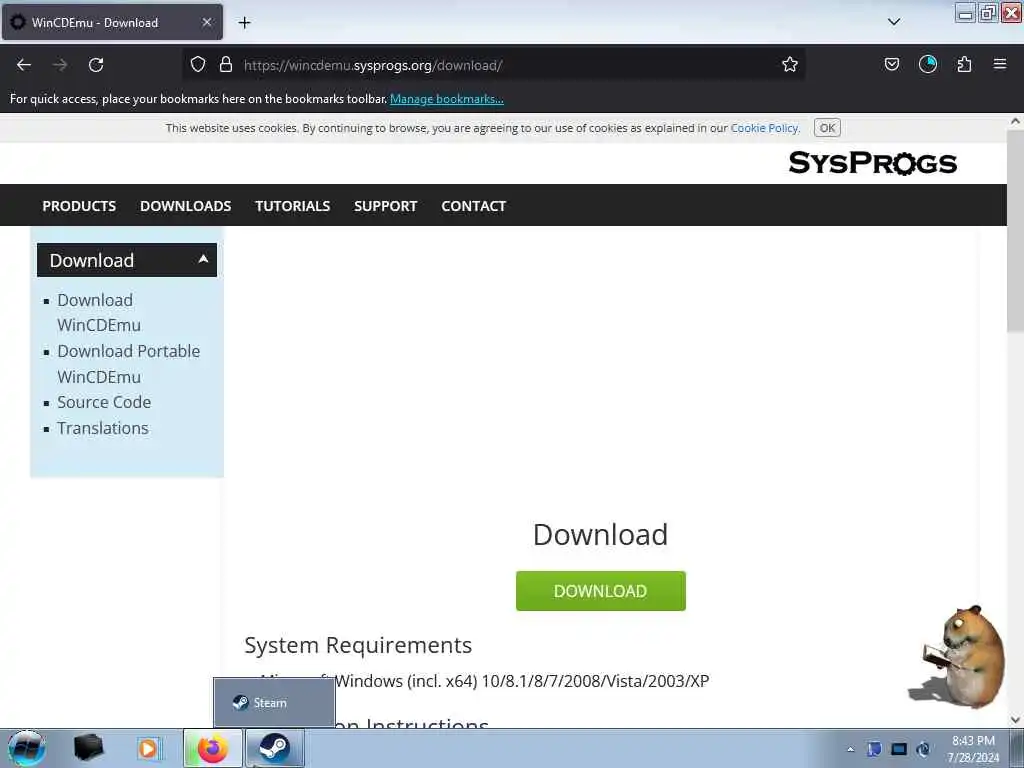Open the Firefox hamburger menu
Screen dimensions: 1024x768
(x=1000, y=64)
